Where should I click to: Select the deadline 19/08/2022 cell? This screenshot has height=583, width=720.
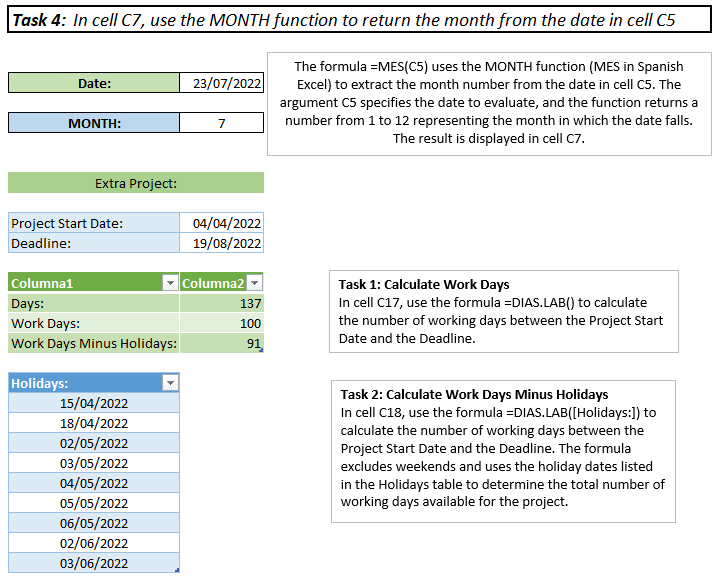(x=221, y=243)
